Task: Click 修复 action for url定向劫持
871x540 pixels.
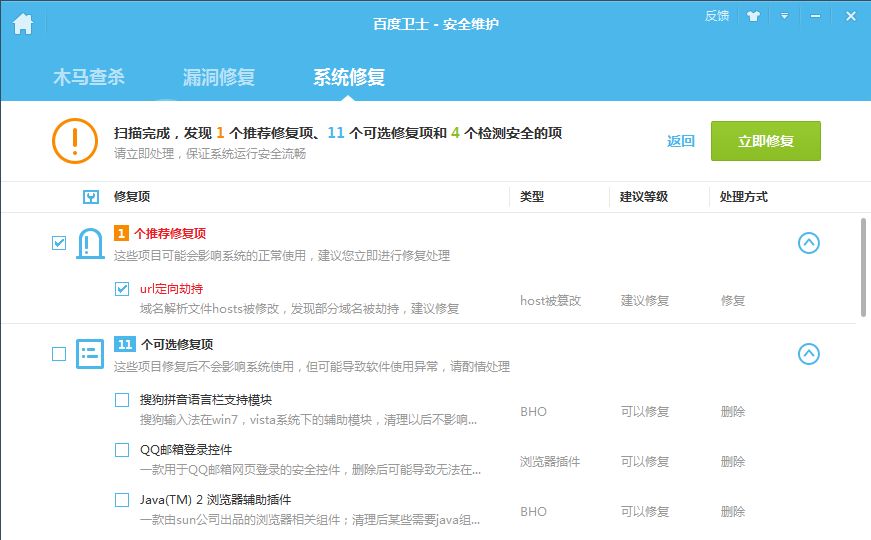Action: click(x=733, y=301)
